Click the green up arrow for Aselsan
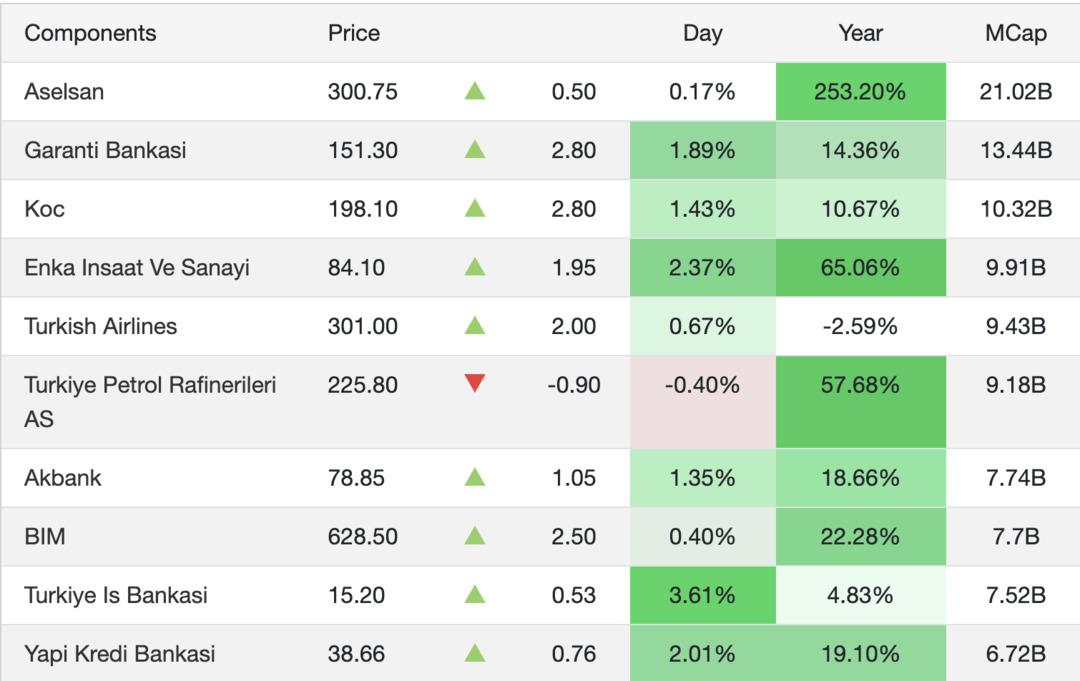 (x=474, y=91)
